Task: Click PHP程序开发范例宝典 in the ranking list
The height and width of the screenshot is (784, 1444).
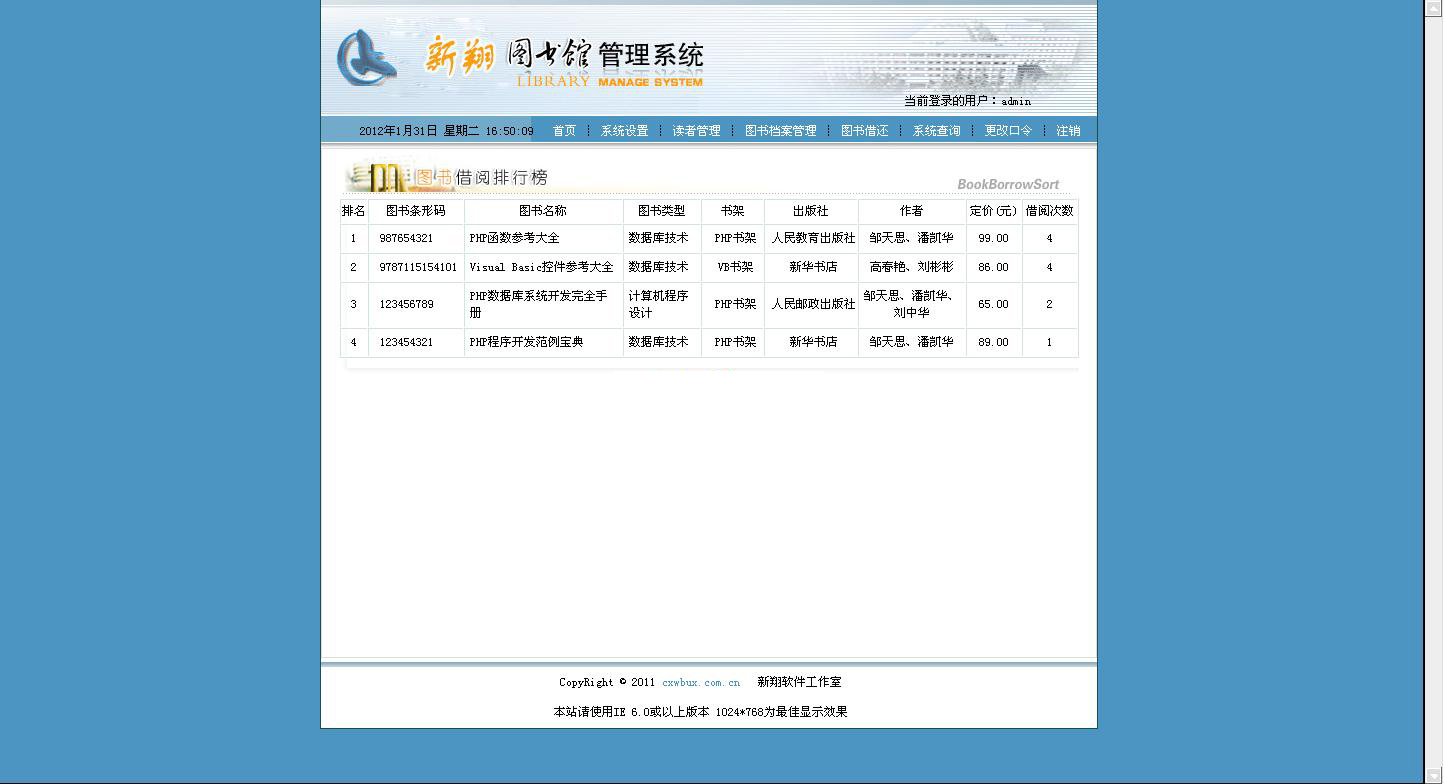Action: pyautogui.click(x=526, y=342)
